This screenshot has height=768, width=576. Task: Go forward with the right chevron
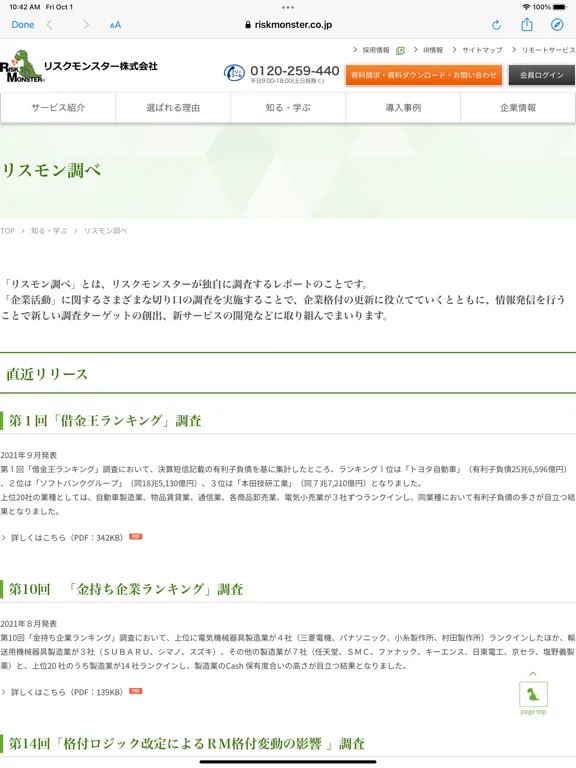(x=86, y=24)
